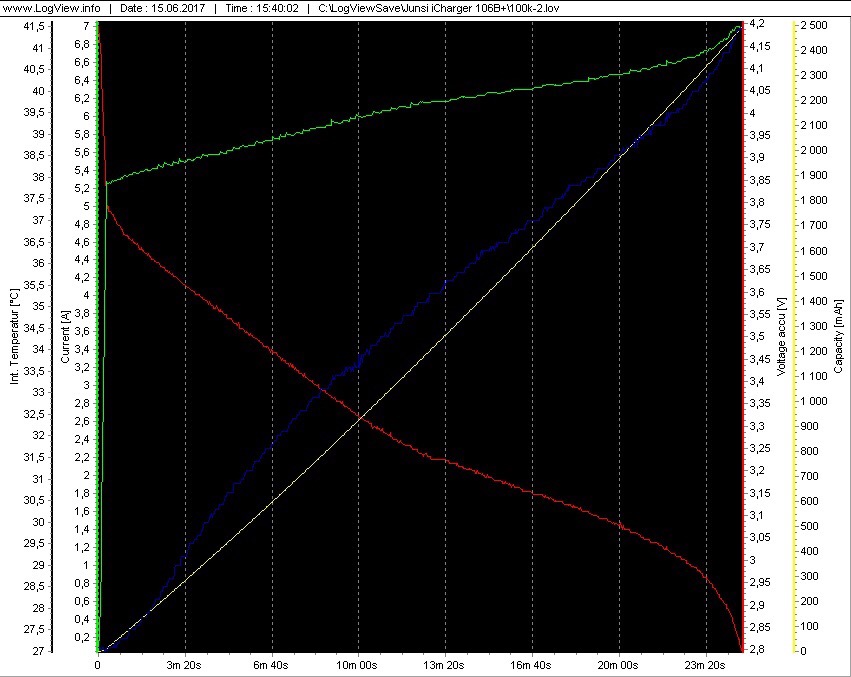Viewport: 851px width, 677px height.
Task: Click the 41,5 tick on temperature axis
Action: 33,25
